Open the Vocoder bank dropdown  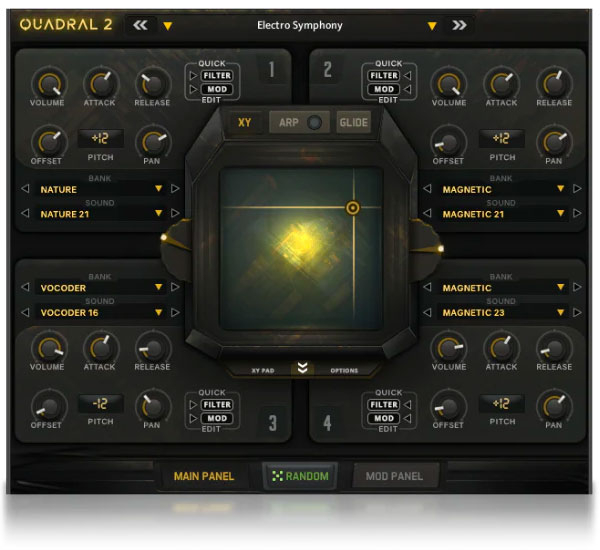[x=158, y=288]
